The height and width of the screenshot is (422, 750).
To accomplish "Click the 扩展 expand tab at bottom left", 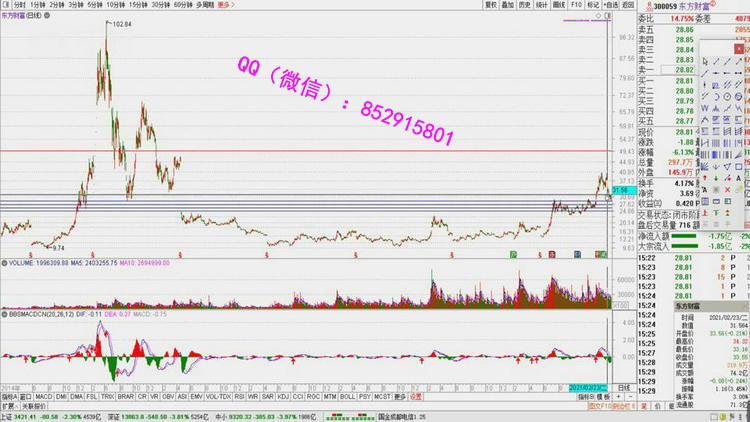I will [8, 406].
